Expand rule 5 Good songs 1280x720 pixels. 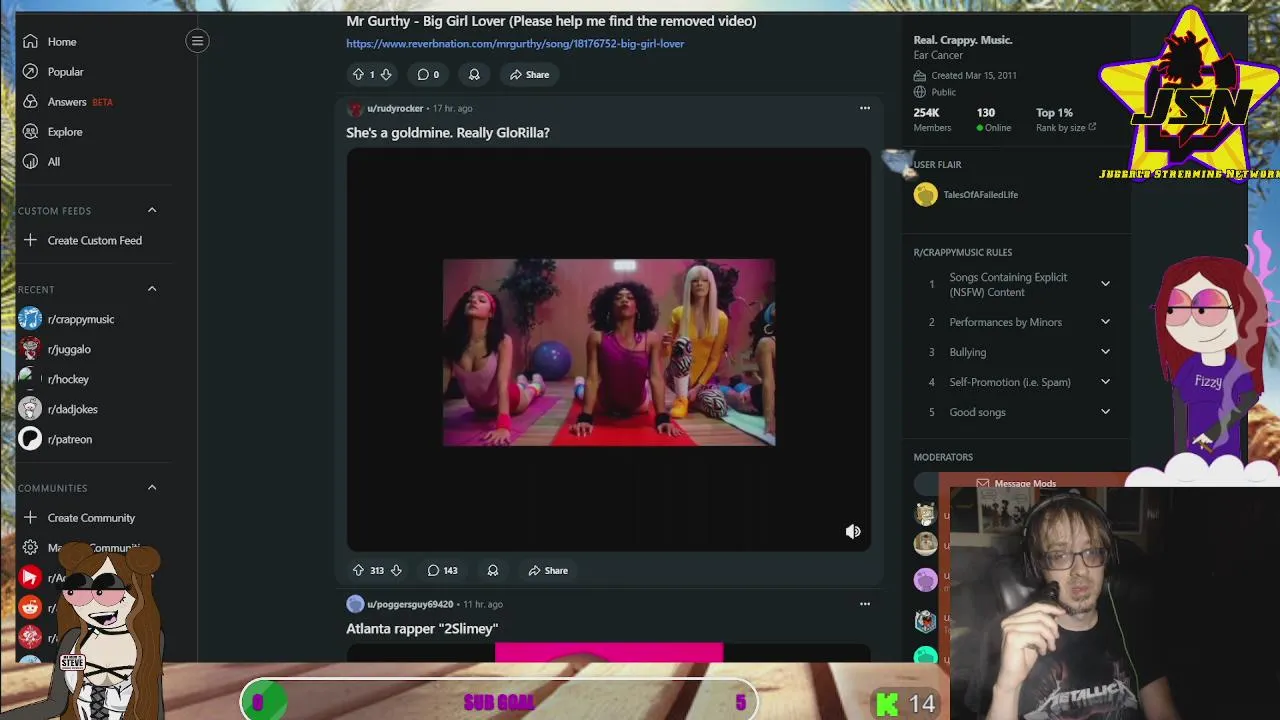pos(1105,412)
